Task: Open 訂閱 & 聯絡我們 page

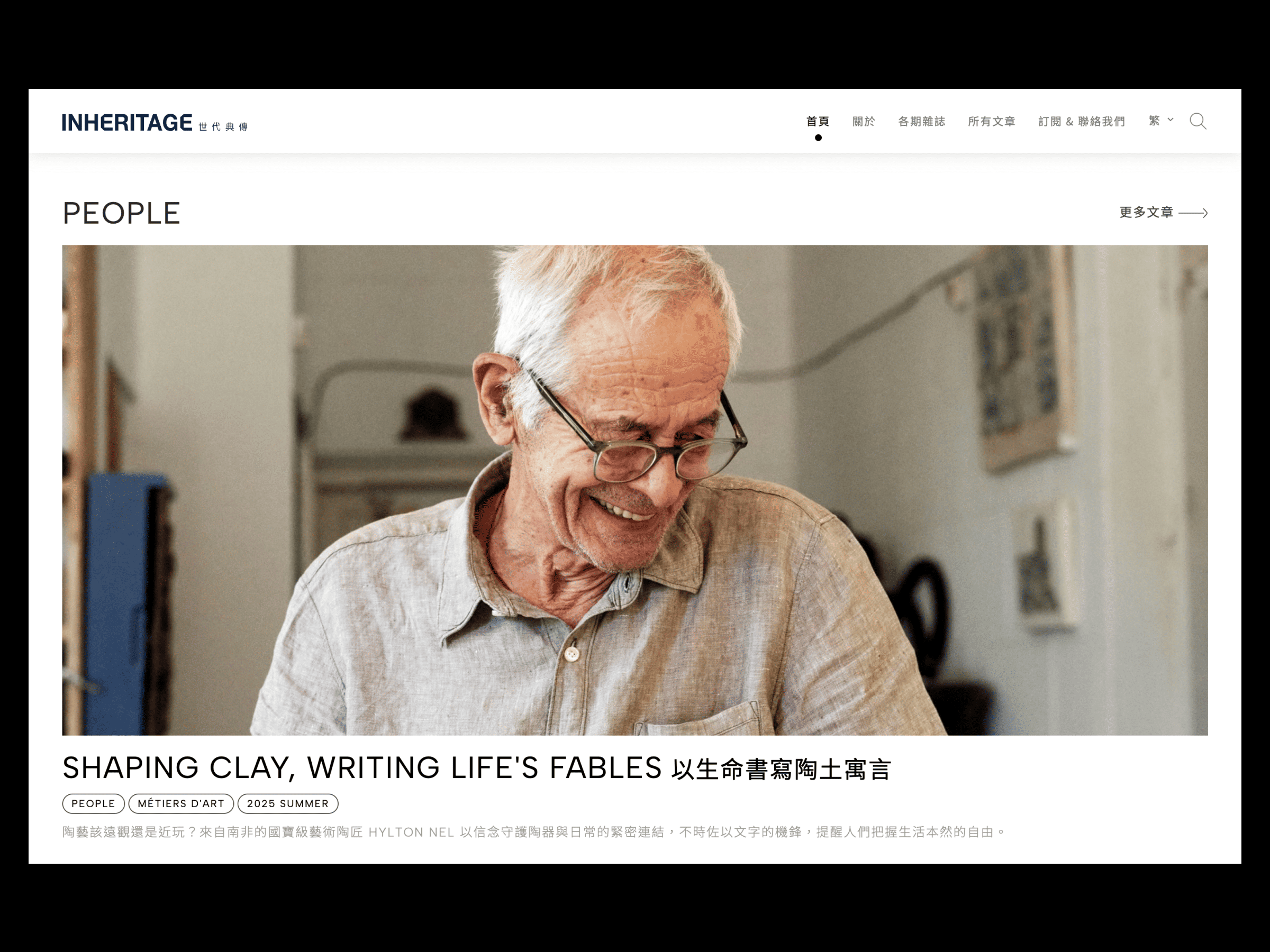Action: point(1082,121)
